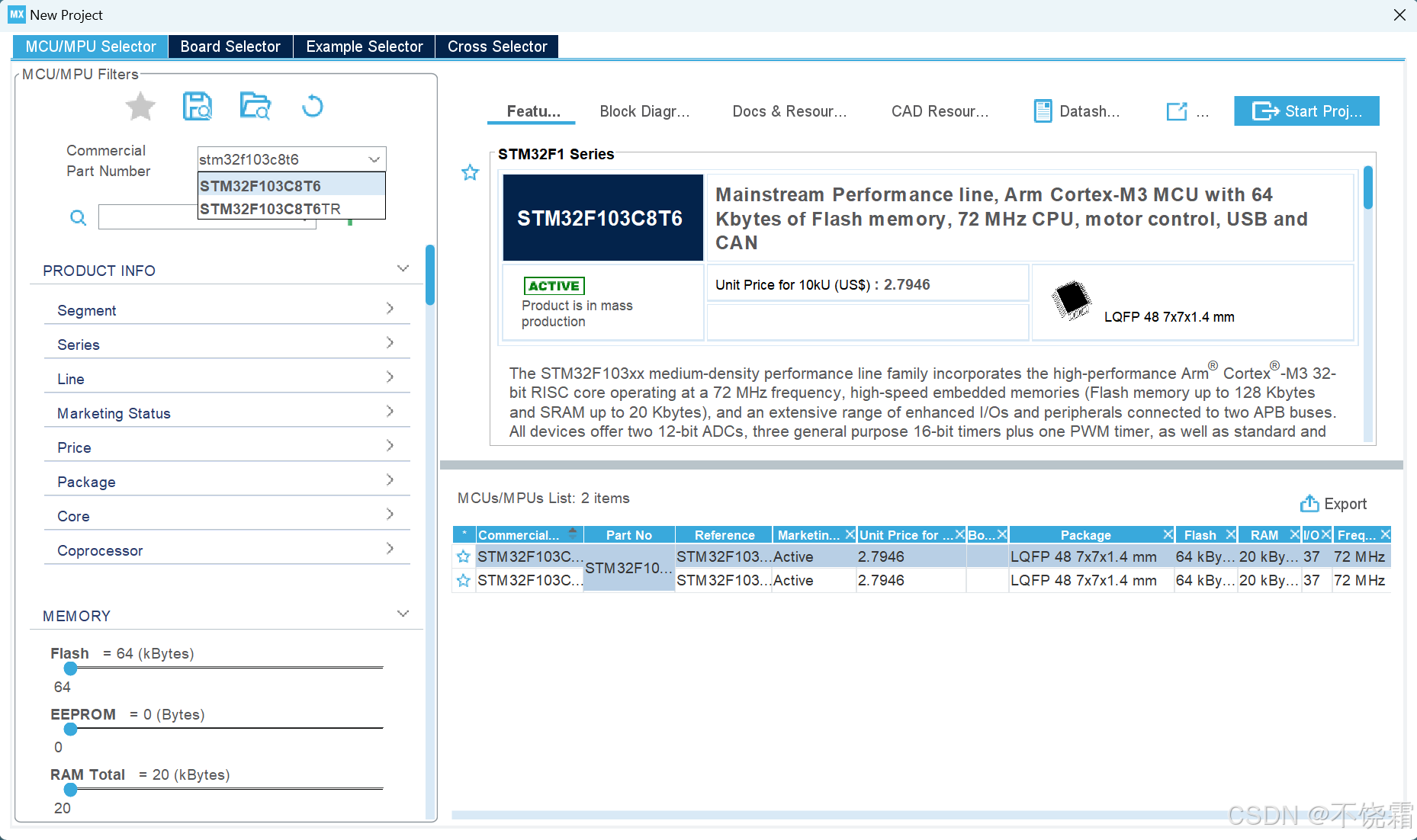Image resolution: width=1417 pixels, height=840 pixels.
Task: Remove the Unit Price column with X
Action: (960, 534)
